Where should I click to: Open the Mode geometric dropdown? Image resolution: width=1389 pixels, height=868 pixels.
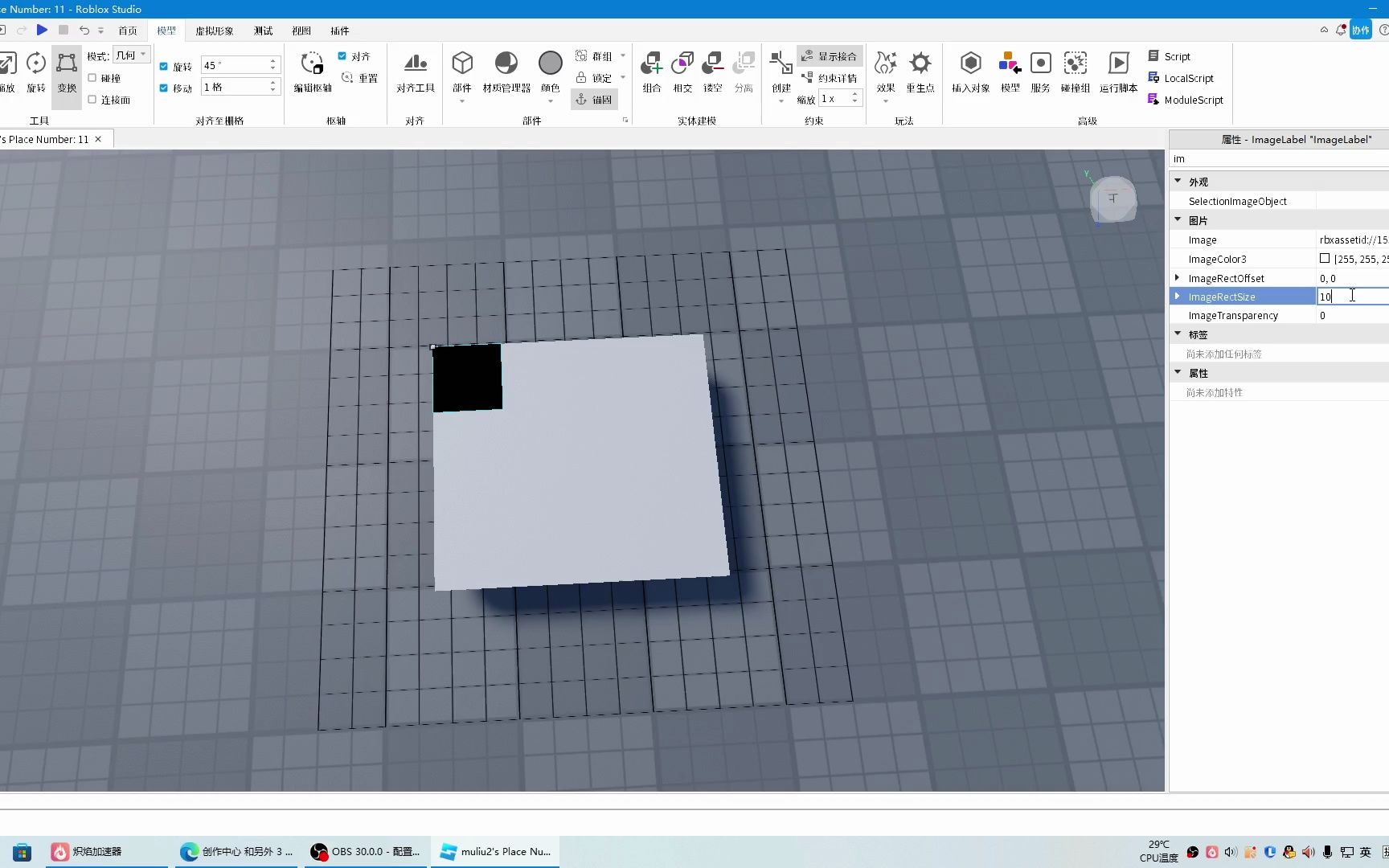[132, 55]
